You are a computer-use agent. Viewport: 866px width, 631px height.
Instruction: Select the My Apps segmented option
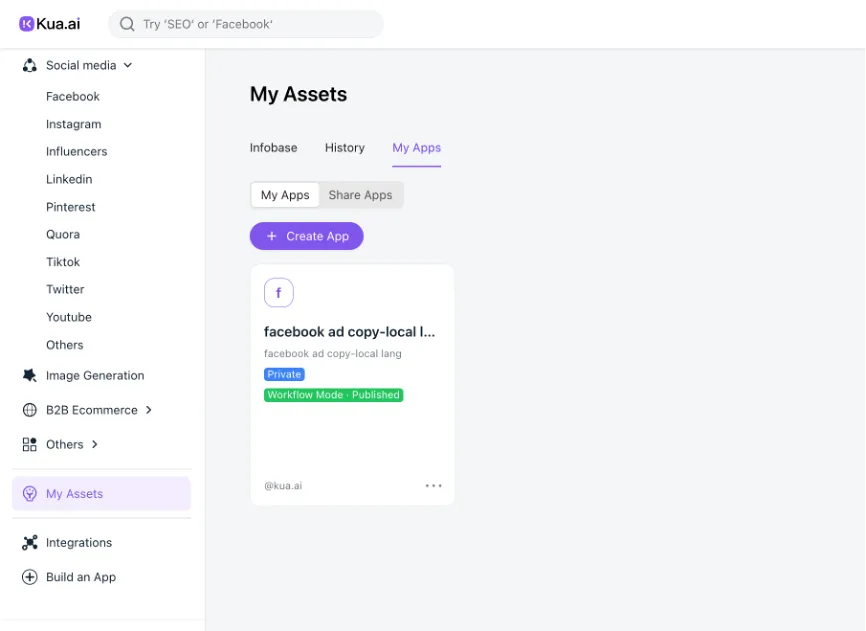point(285,195)
